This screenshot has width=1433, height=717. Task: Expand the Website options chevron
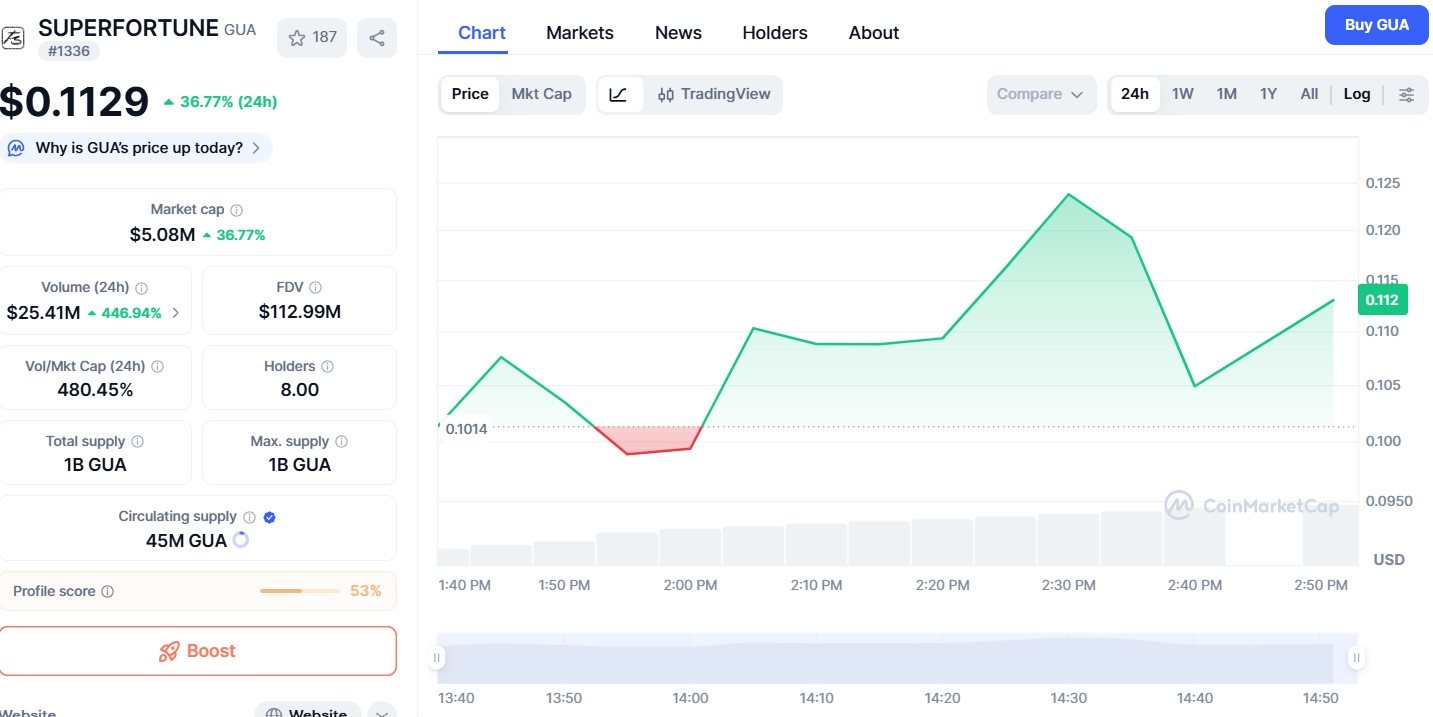point(381,711)
